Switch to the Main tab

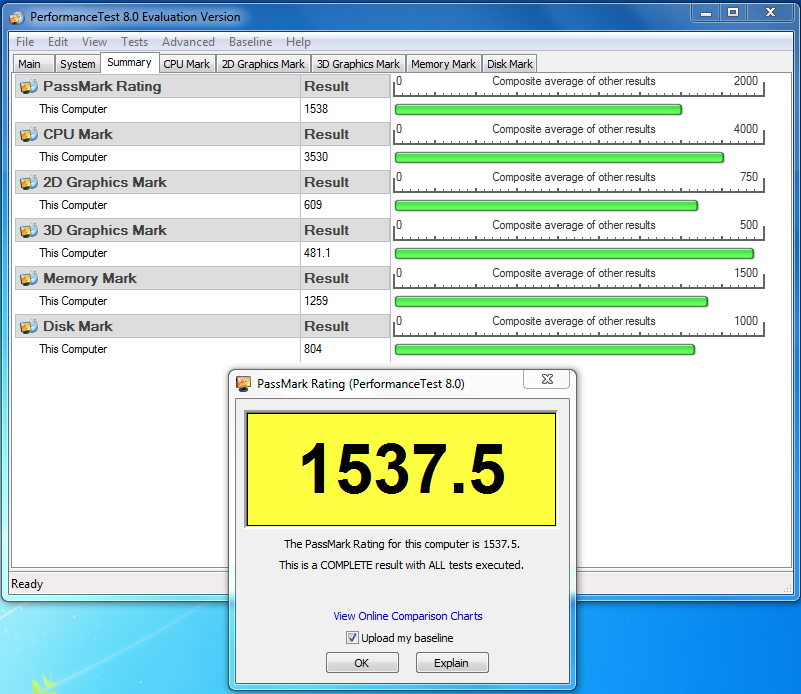(34, 64)
